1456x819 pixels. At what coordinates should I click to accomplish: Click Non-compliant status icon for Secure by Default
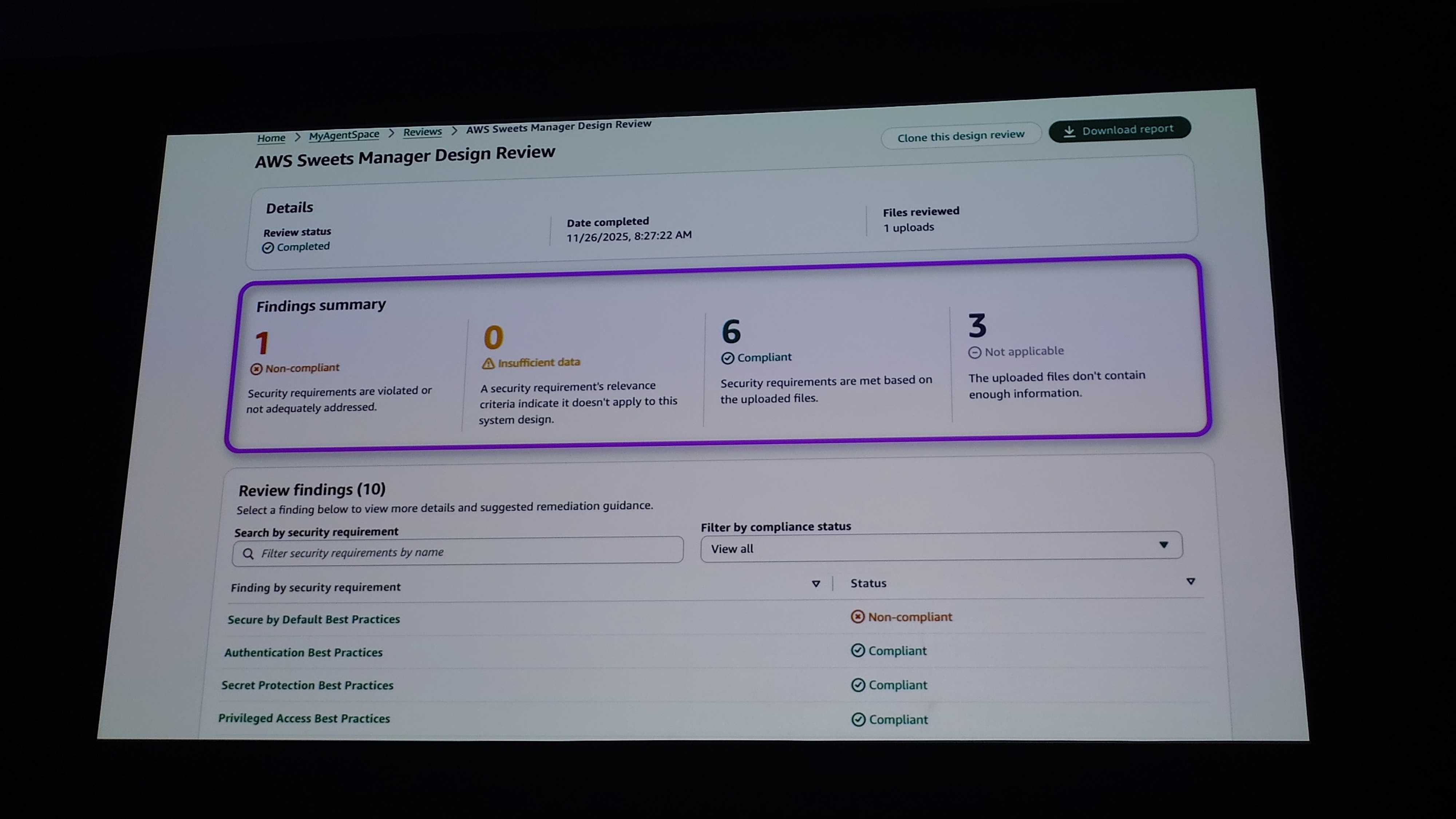point(858,617)
